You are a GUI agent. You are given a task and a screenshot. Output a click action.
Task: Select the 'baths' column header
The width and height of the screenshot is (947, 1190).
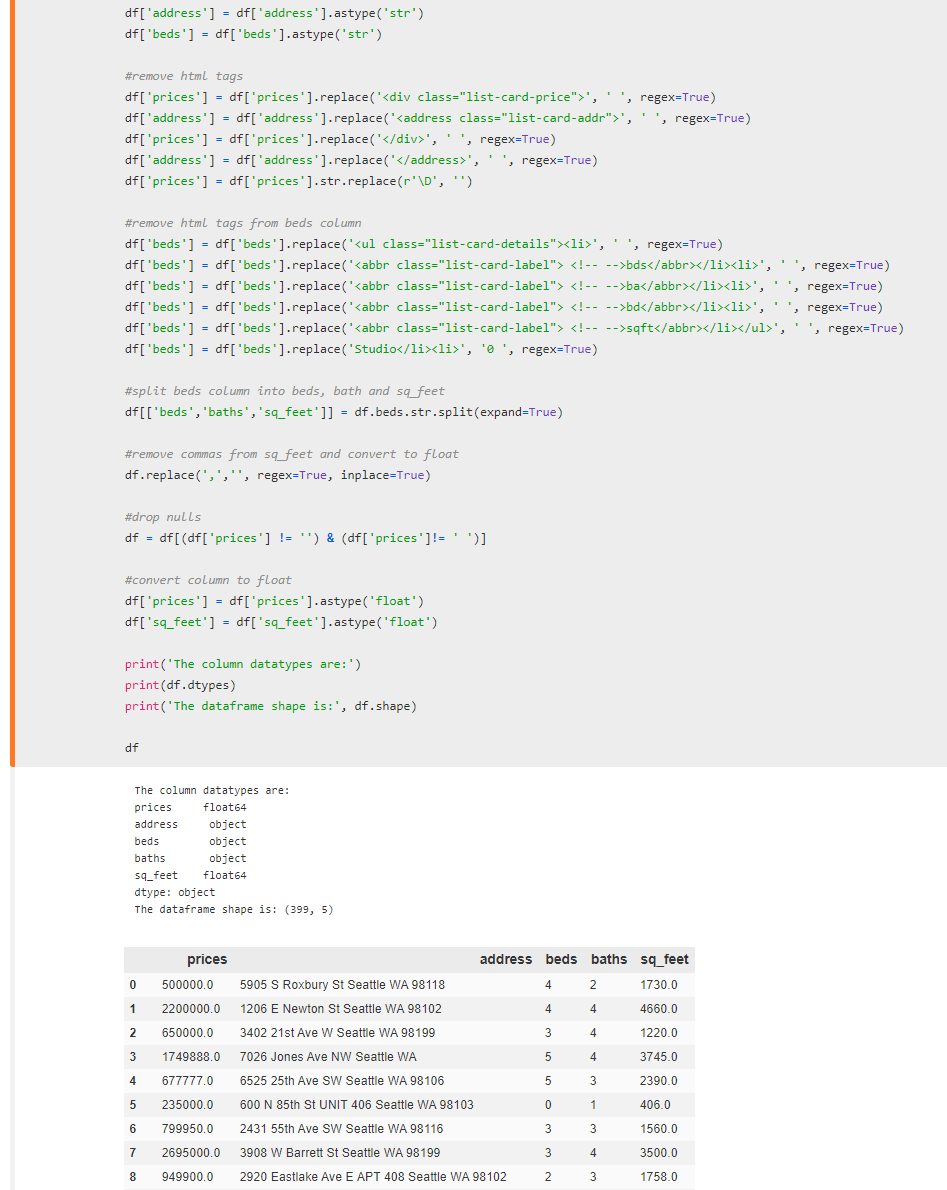click(609, 959)
